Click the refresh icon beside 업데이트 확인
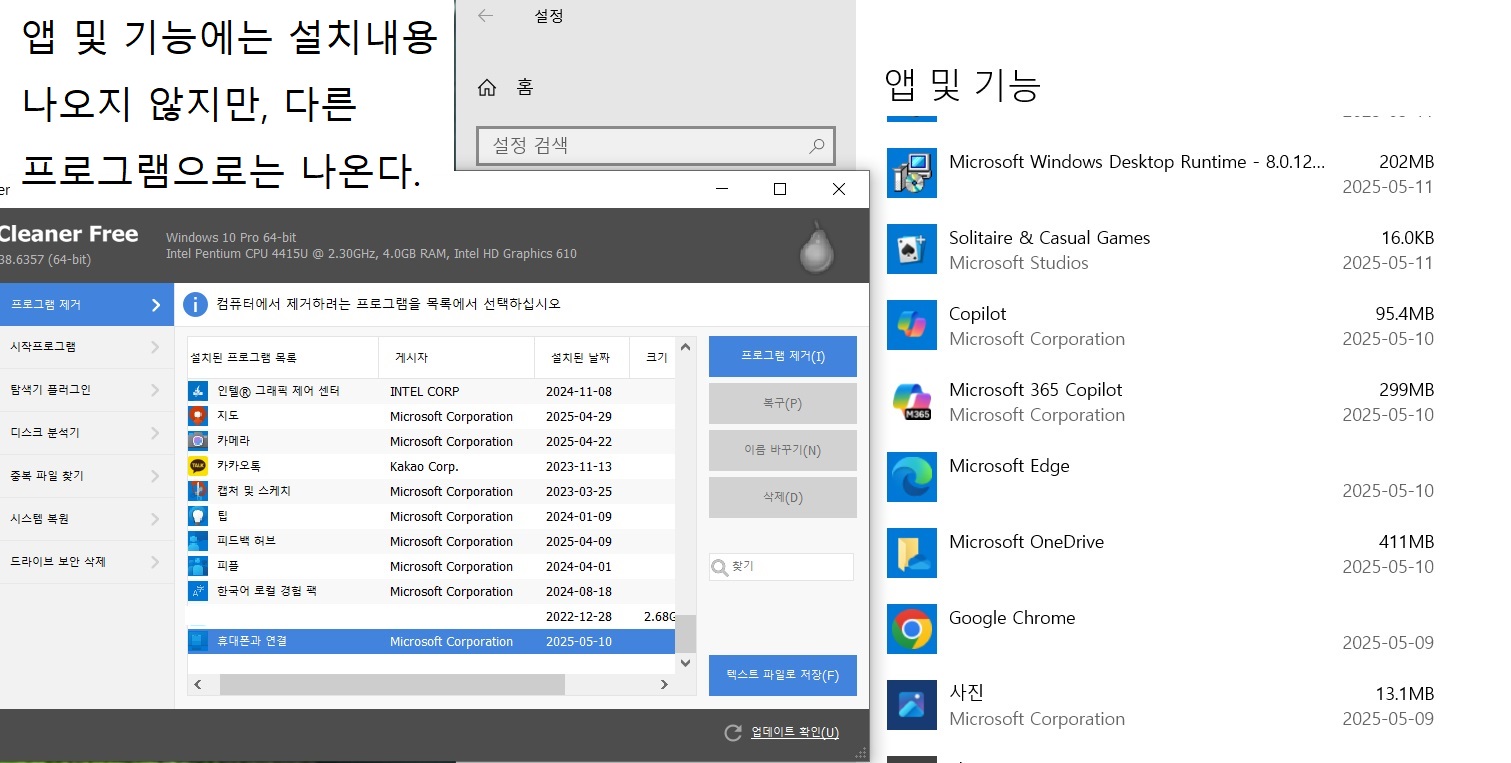The height and width of the screenshot is (763, 1511). (733, 733)
